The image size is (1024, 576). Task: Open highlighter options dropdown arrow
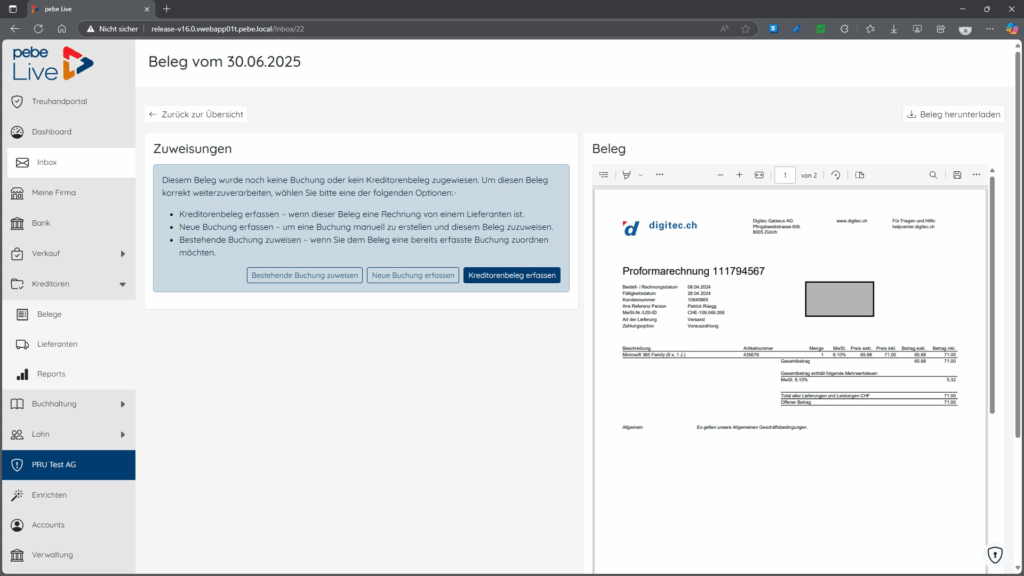tap(641, 175)
